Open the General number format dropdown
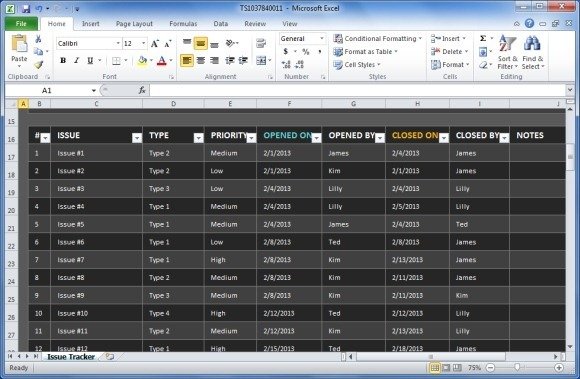Screen dimensions: 580x379 [x=321, y=38]
